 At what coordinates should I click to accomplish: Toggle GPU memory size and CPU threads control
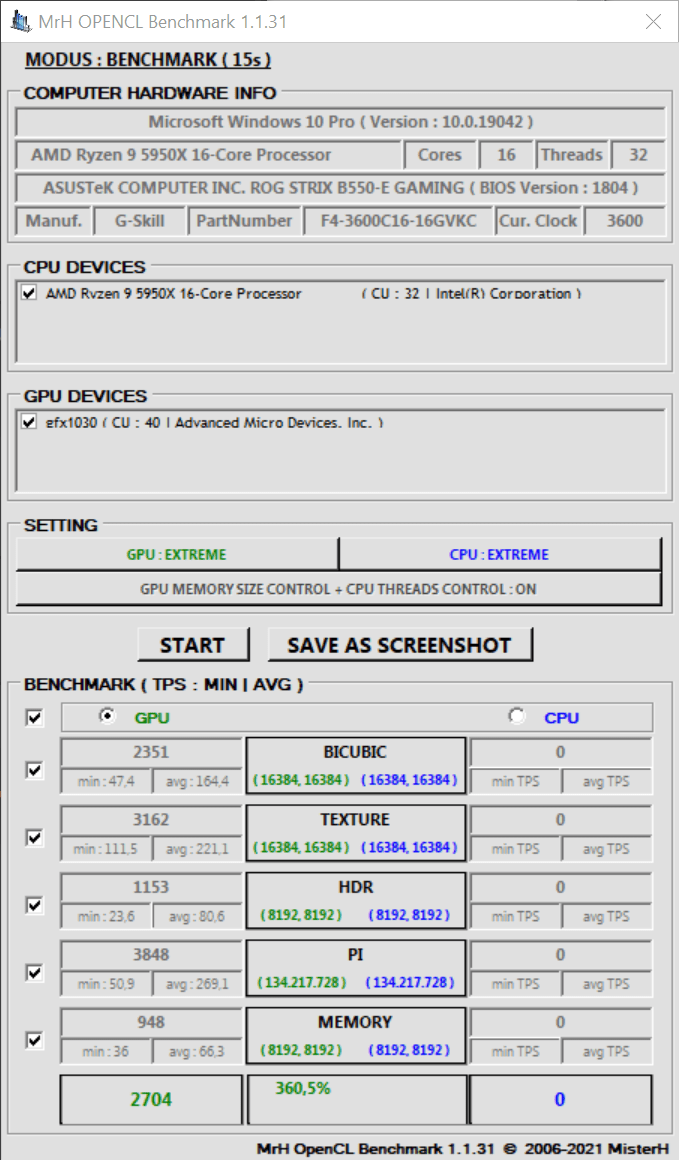[338, 590]
